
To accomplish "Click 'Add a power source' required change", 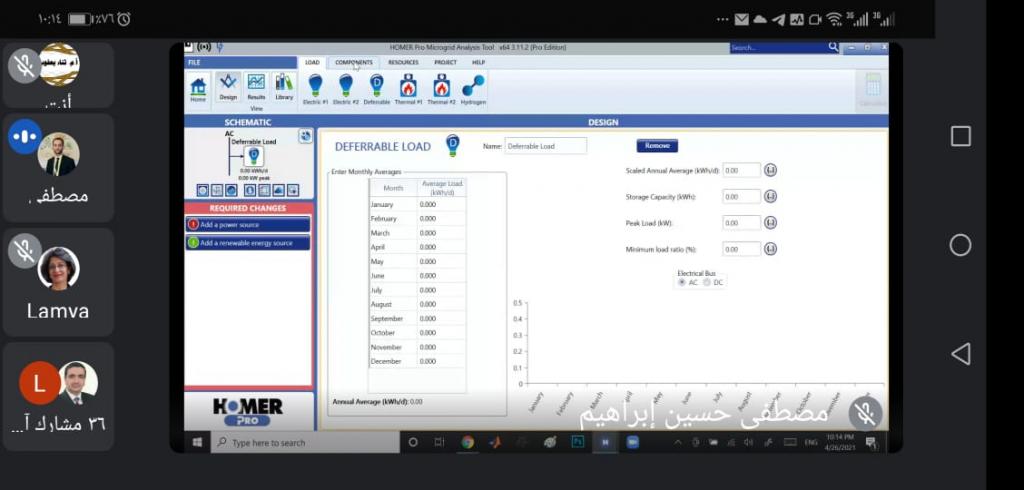I will 248,225.
